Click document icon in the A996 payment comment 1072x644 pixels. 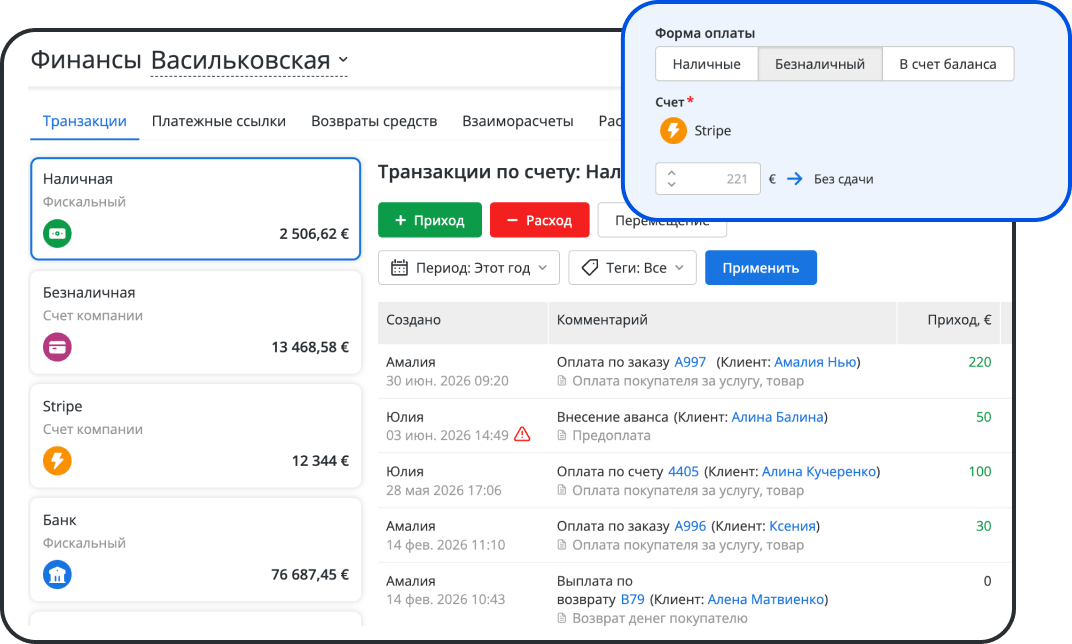(562, 545)
